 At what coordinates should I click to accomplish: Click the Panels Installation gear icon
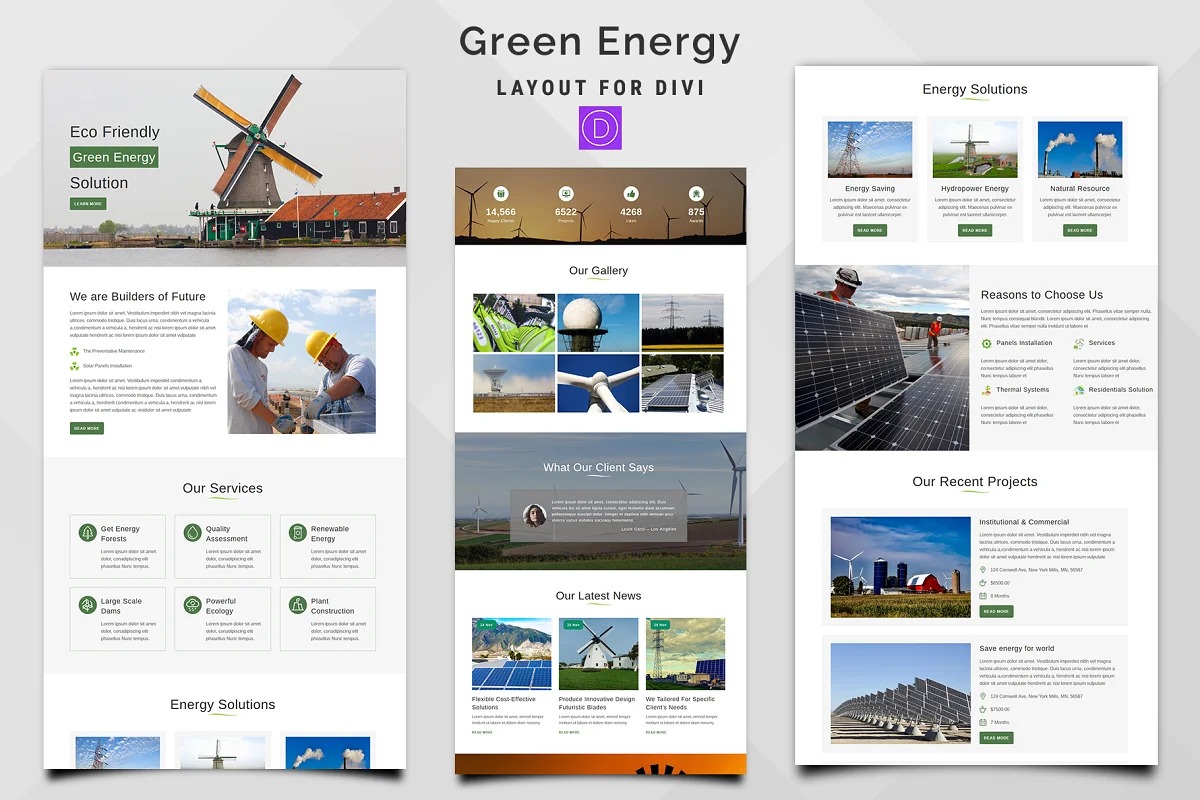[987, 343]
